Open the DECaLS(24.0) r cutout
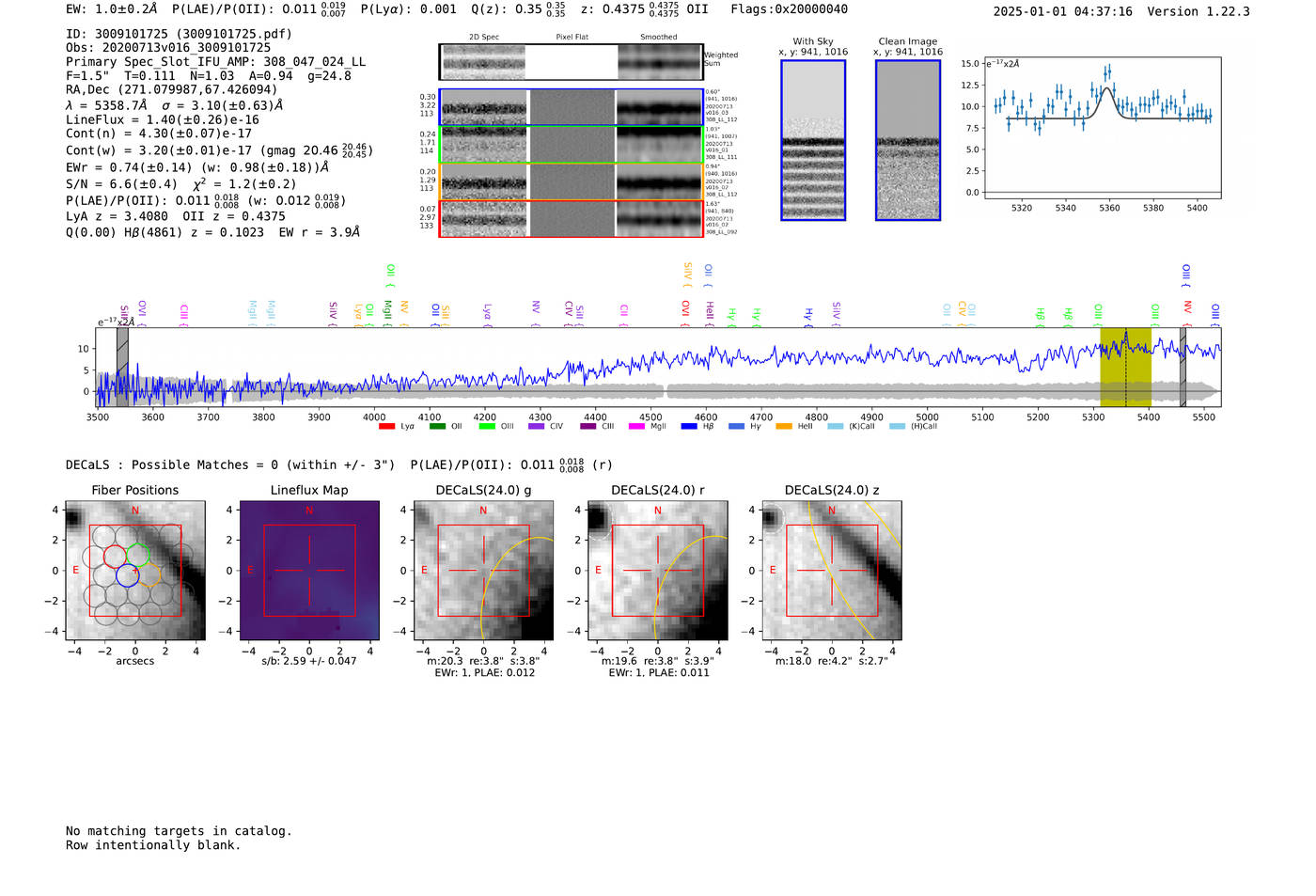The width and height of the screenshot is (1316, 896). pos(657,572)
